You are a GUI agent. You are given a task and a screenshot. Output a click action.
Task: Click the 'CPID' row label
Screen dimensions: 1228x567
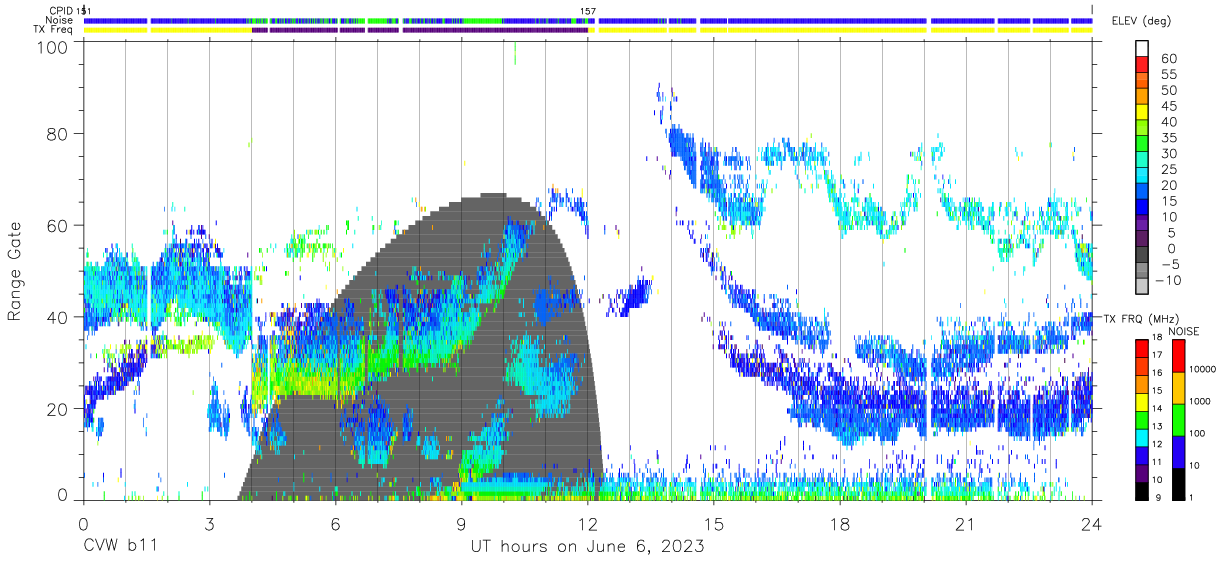(x=60, y=11)
